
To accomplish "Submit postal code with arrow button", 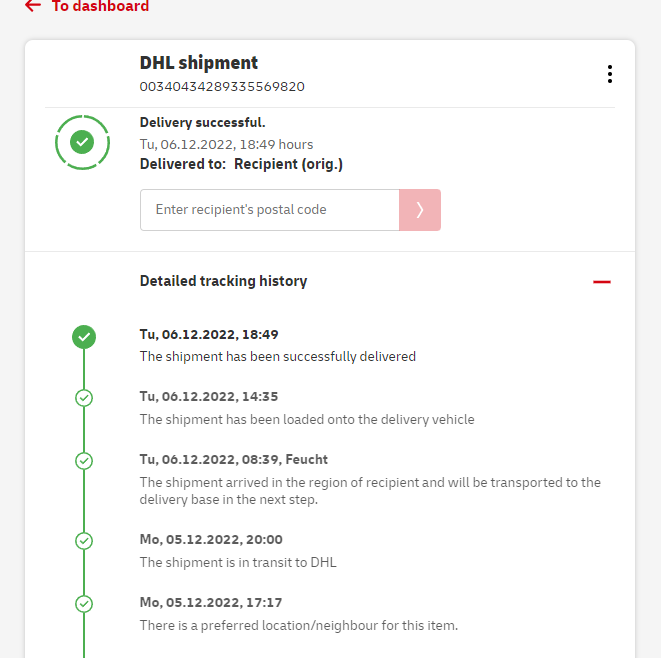I will (x=420, y=210).
